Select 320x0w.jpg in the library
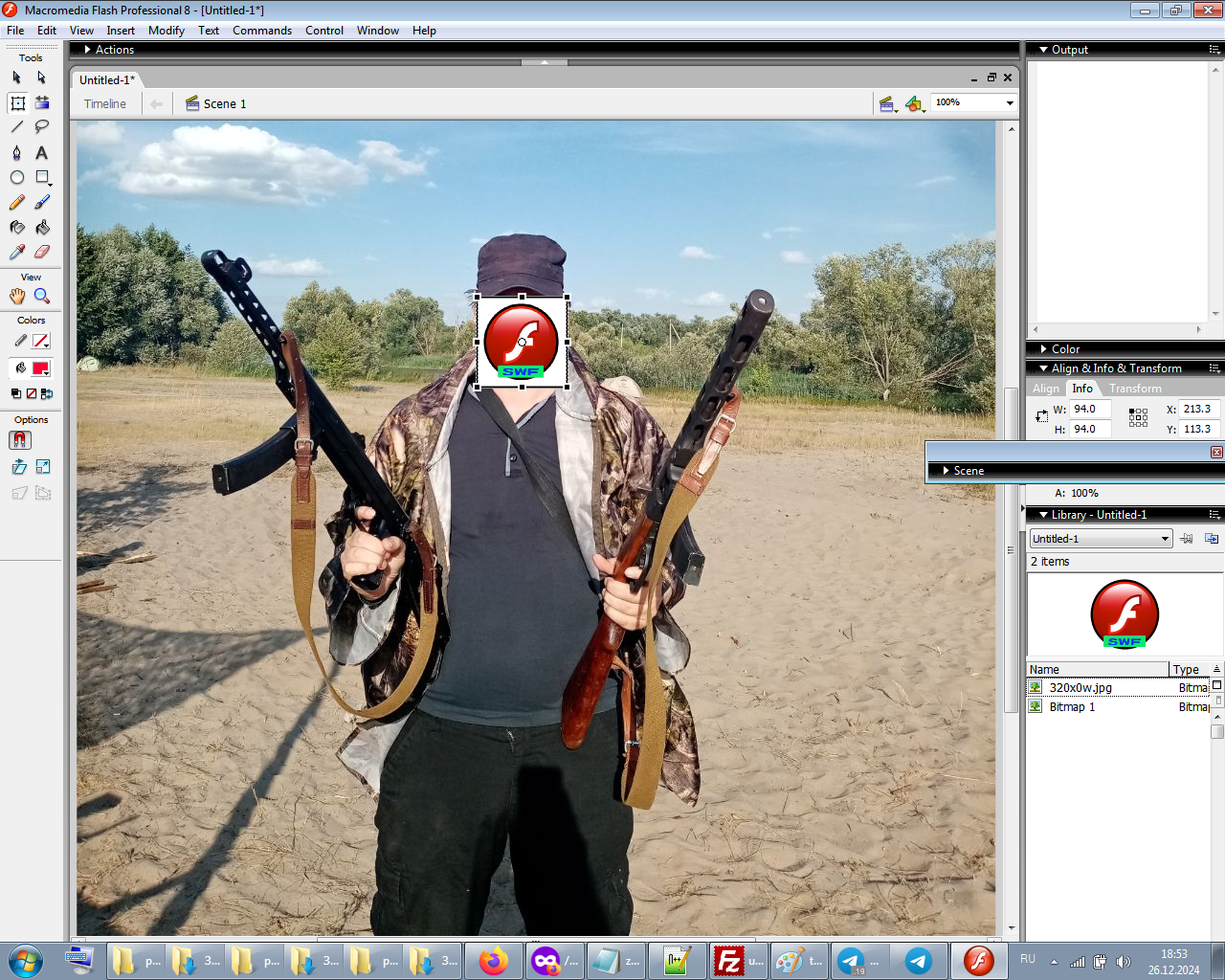 (1118, 688)
